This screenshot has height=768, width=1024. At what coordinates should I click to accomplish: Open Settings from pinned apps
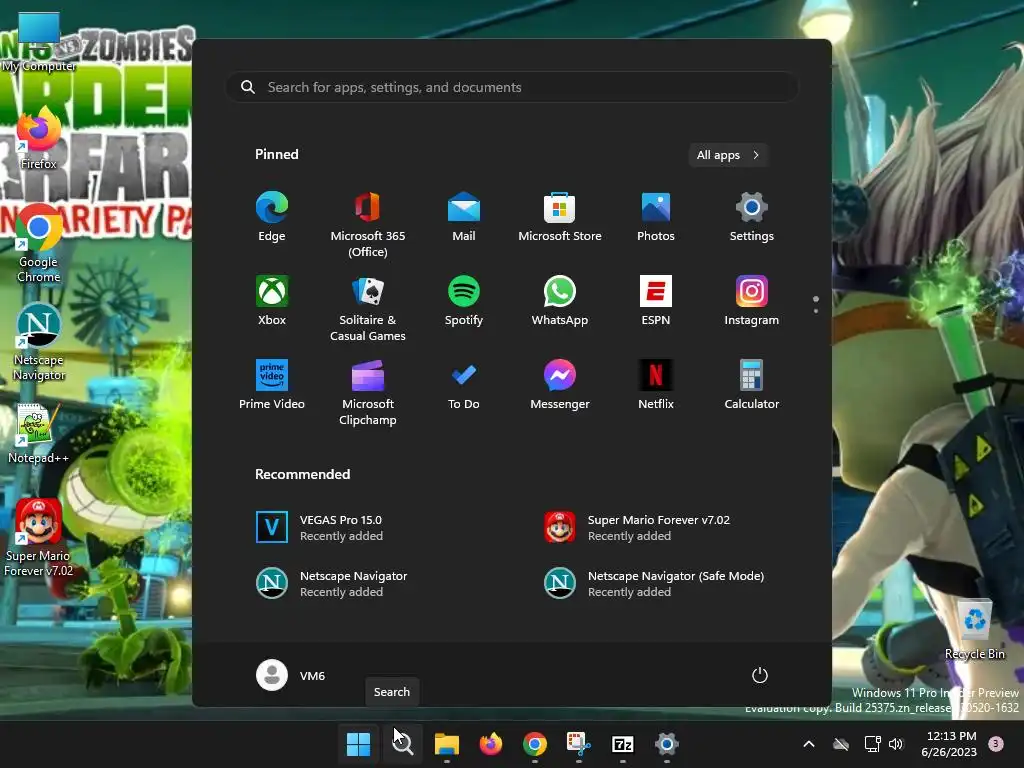[752, 217]
